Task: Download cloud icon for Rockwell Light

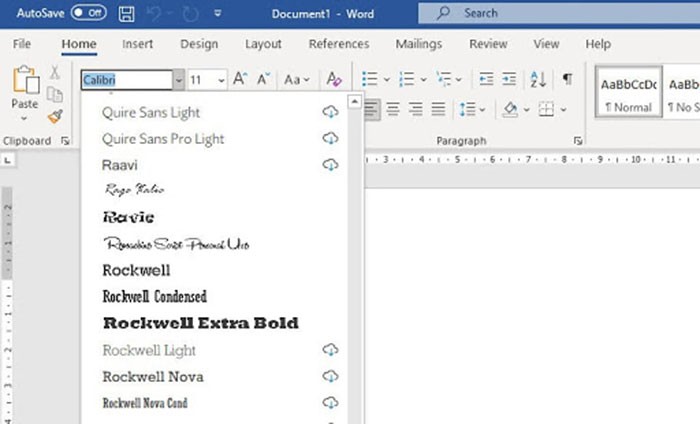Action: [x=330, y=350]
